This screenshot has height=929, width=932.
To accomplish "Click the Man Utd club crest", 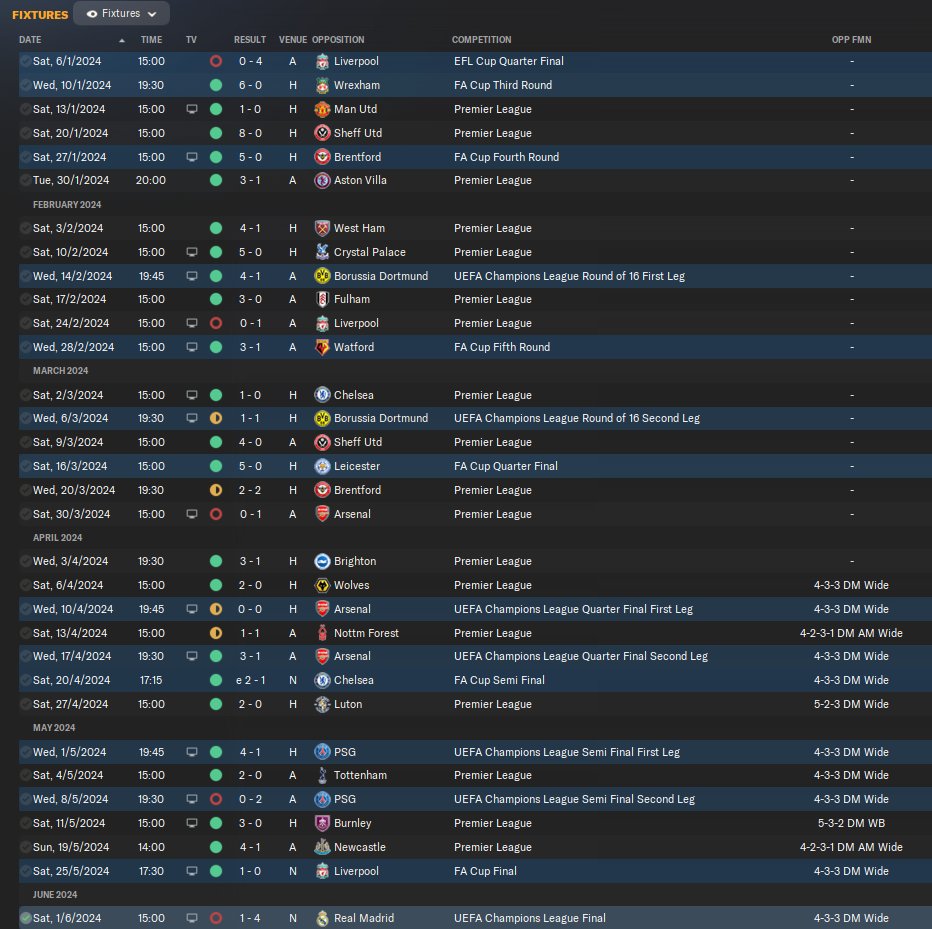I will tap(322, 109).
